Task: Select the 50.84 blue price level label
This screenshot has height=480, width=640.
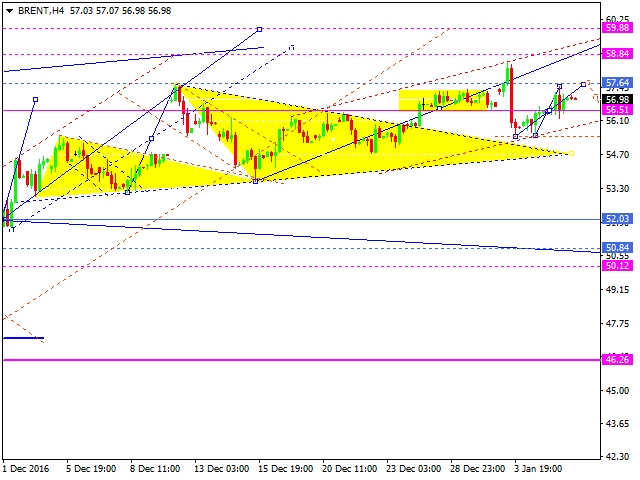Action: (618, 248)
